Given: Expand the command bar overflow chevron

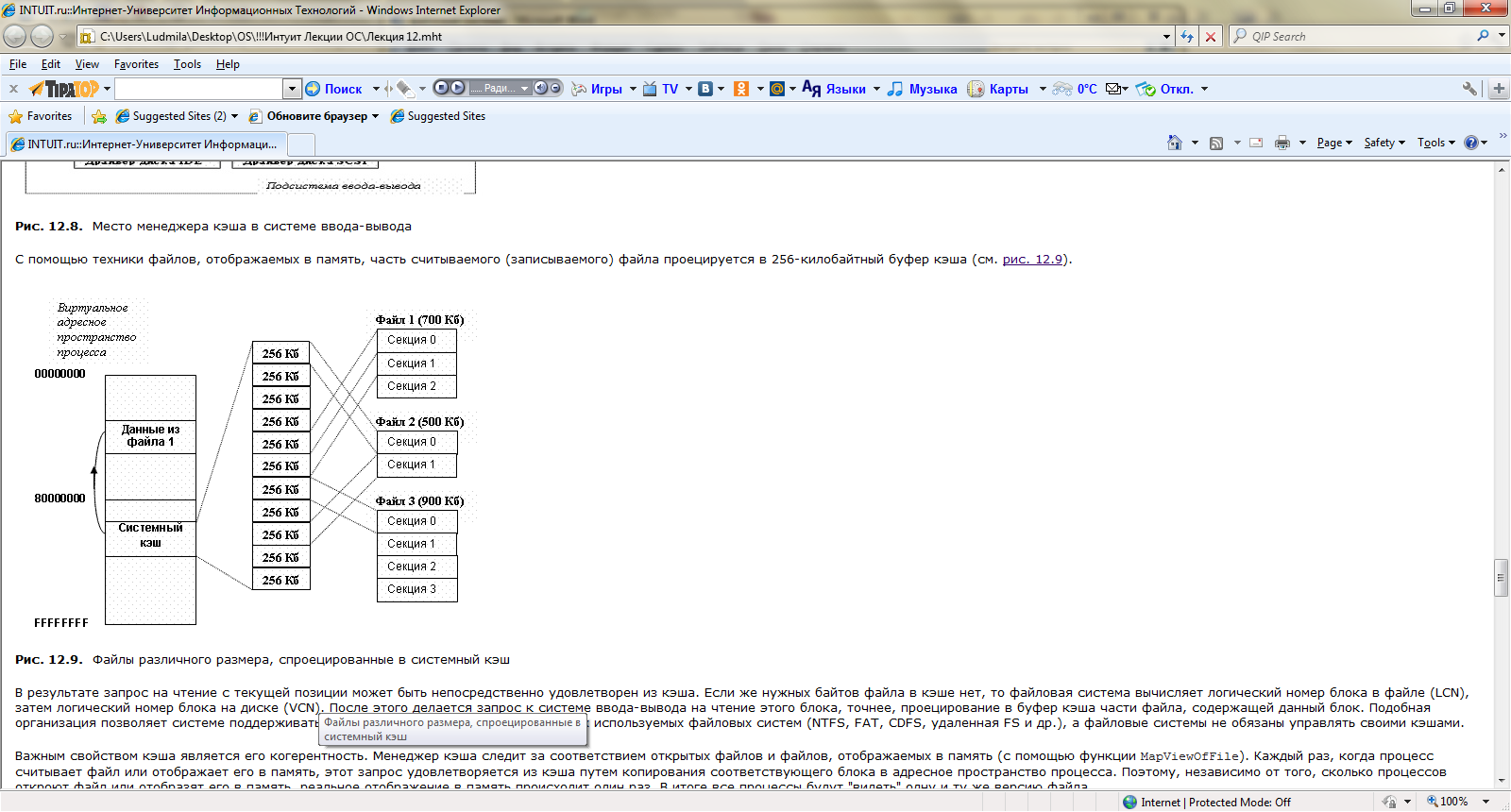Looking at the screenshot, I should [1503, 136].
